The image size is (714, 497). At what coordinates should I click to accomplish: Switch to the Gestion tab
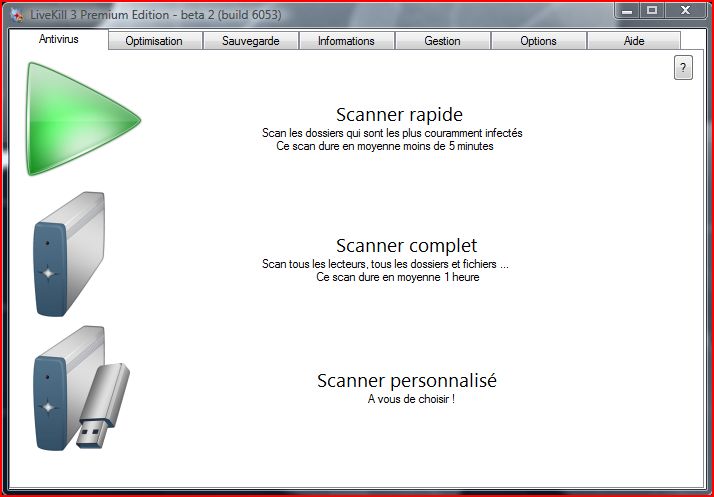(442, 41)
